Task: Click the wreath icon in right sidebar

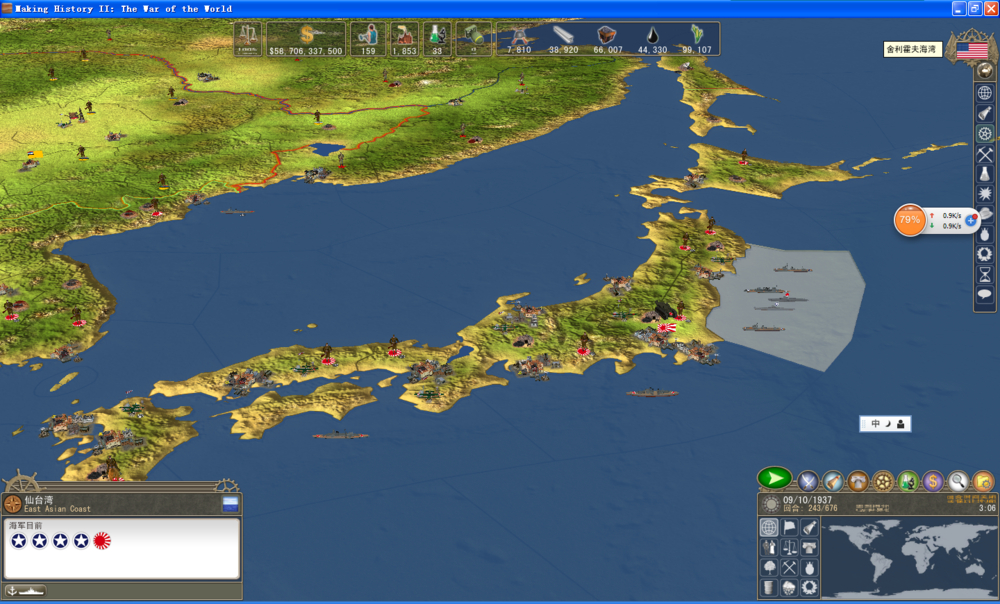Action: (985, 254)
